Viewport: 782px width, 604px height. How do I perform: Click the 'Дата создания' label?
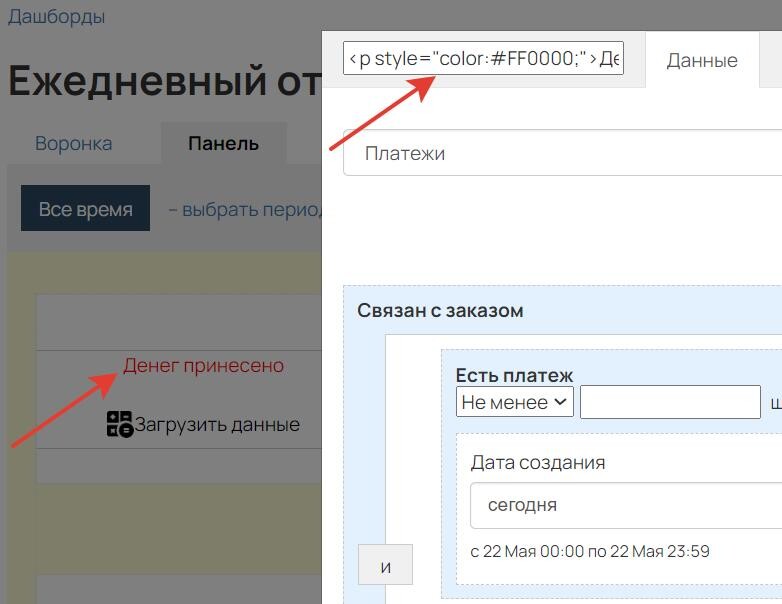tap(538, 462)
